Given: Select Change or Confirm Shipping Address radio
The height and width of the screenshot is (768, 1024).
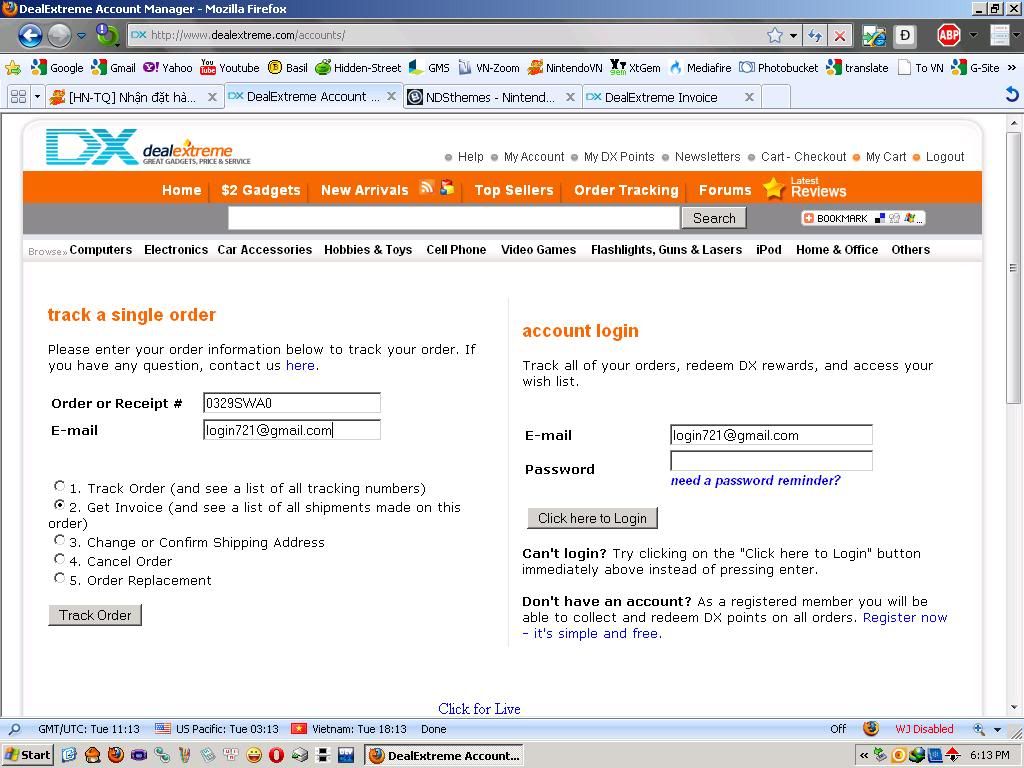Looking at the screenshot, I should click(59, 540).
